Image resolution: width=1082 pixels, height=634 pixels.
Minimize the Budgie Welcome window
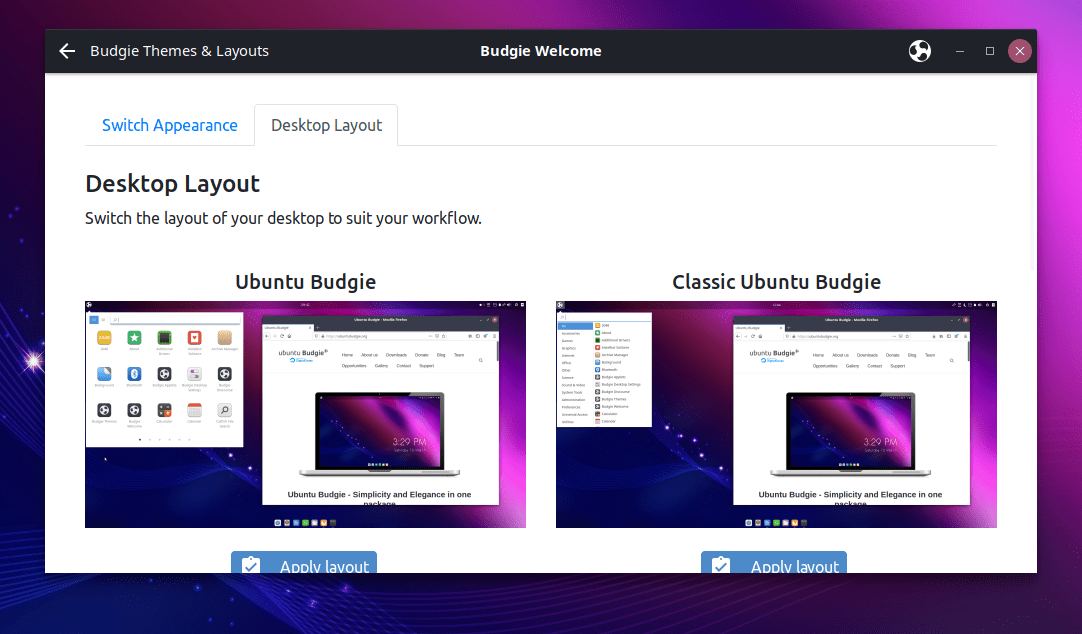[x=959, y=51]
